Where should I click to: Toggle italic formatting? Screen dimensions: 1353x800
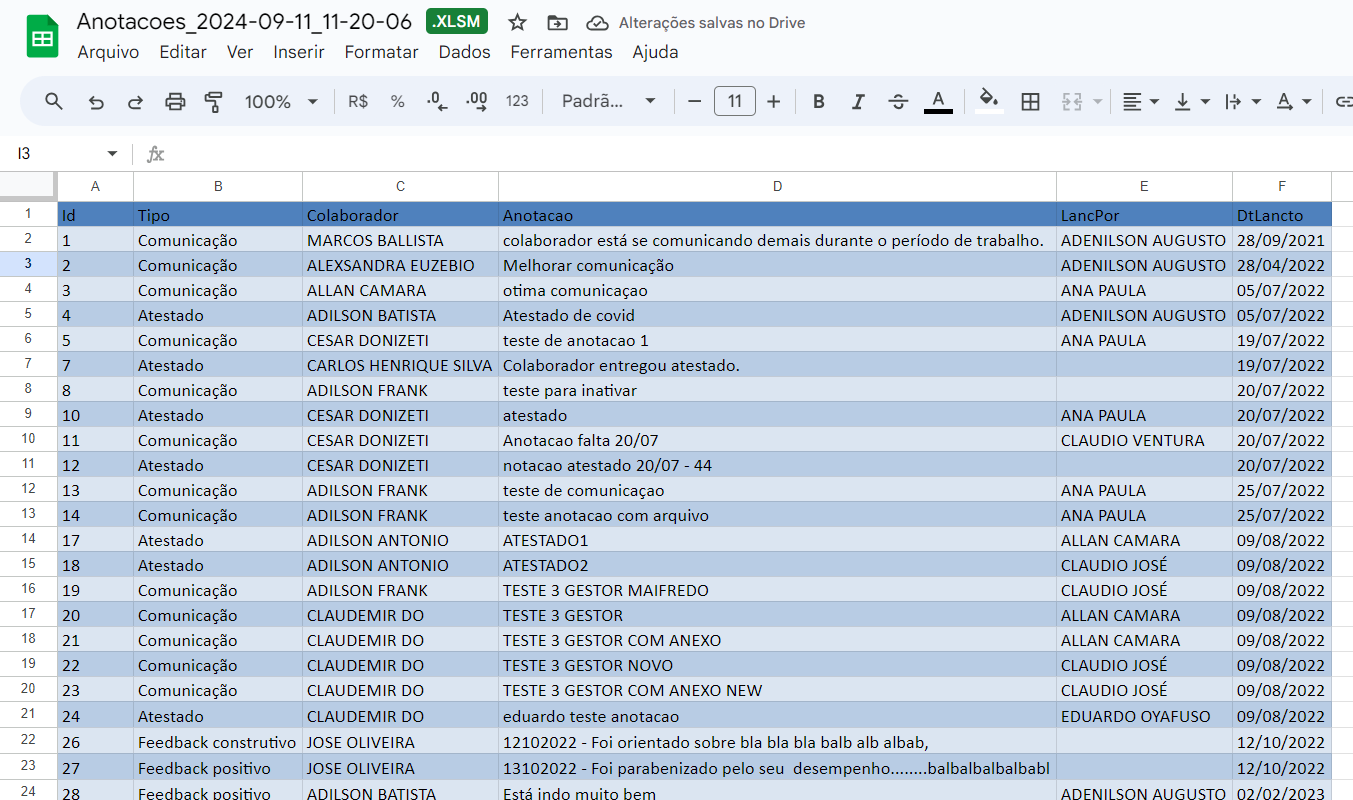coord(858,101)
